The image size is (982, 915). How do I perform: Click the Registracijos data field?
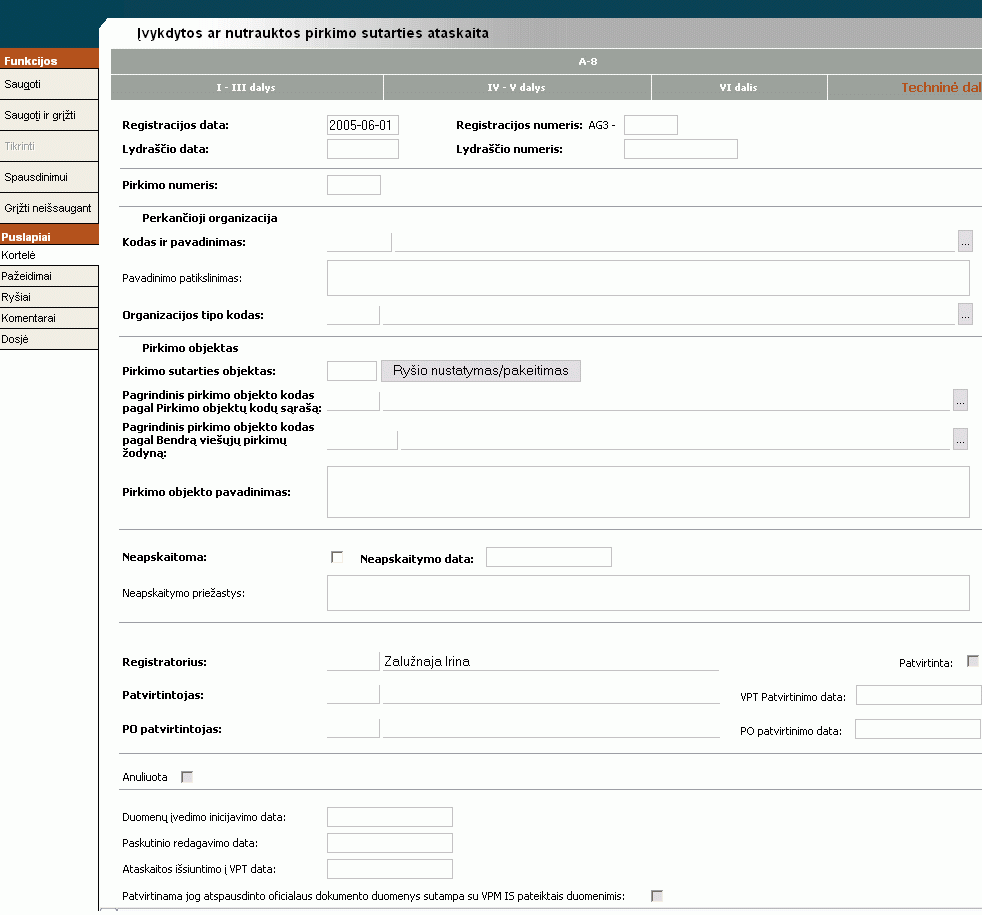pos(363,125)
